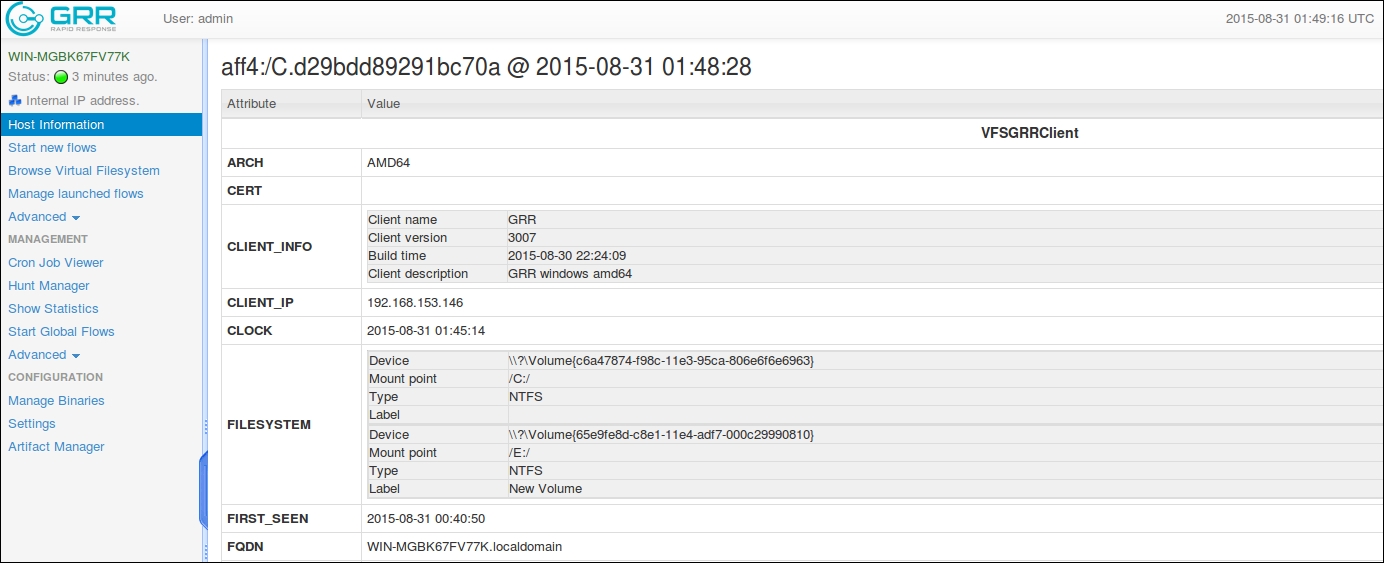This screenshot has height=563, width=1384.
Task: Click the GRR Rapid Response logo
Action: (62, 19)
